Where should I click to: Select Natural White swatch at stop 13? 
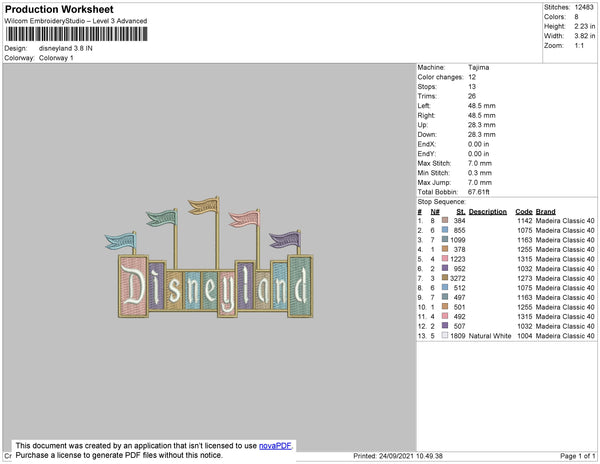(445, 335)
